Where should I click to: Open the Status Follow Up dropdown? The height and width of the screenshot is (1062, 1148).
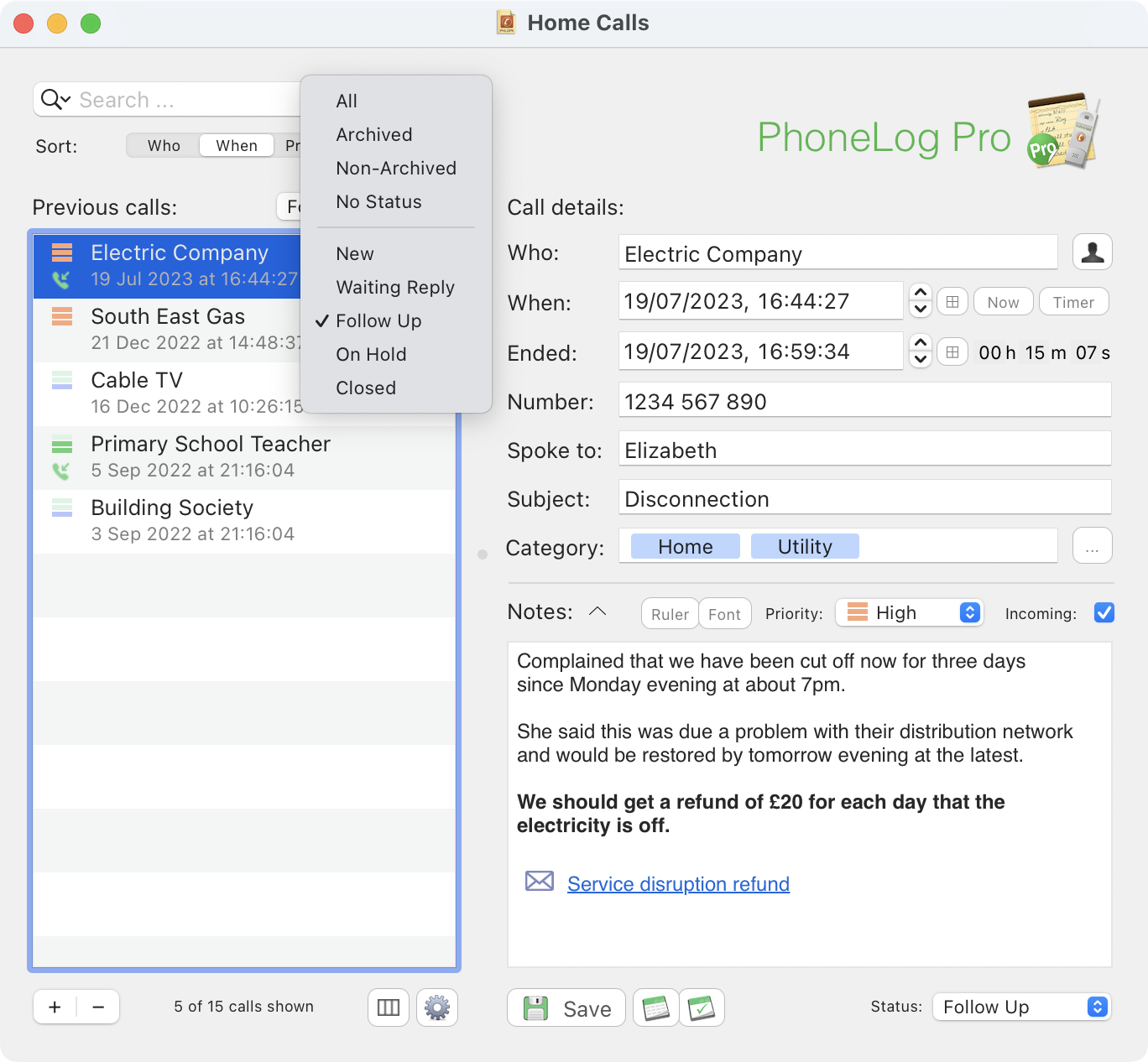(x=1021, y=1007)
